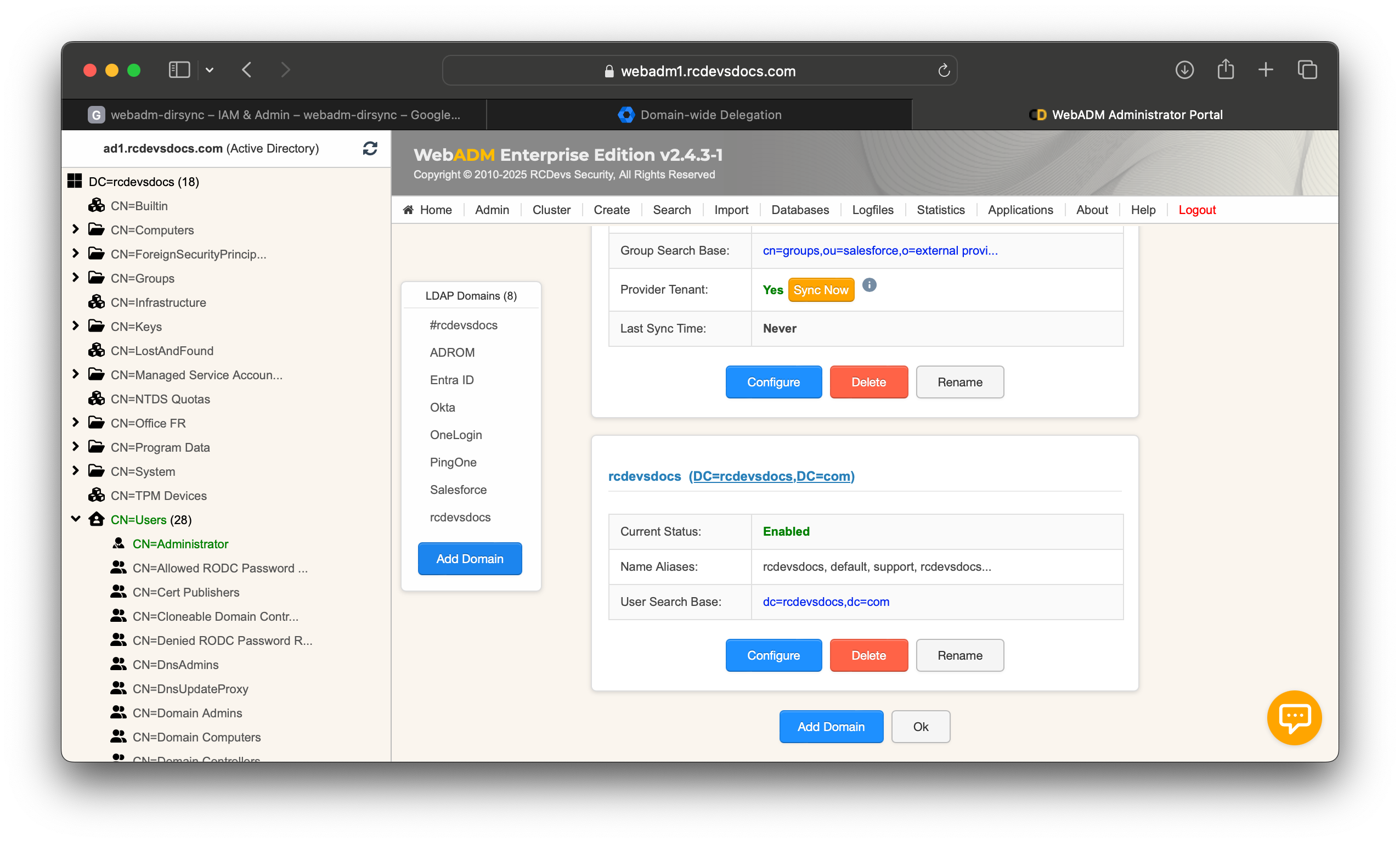The image size is (1400, 843).
Task: Open the dc=rcdevsdocs,dc=com search base link
Action: pyautogui.click(x=826, y=602)
